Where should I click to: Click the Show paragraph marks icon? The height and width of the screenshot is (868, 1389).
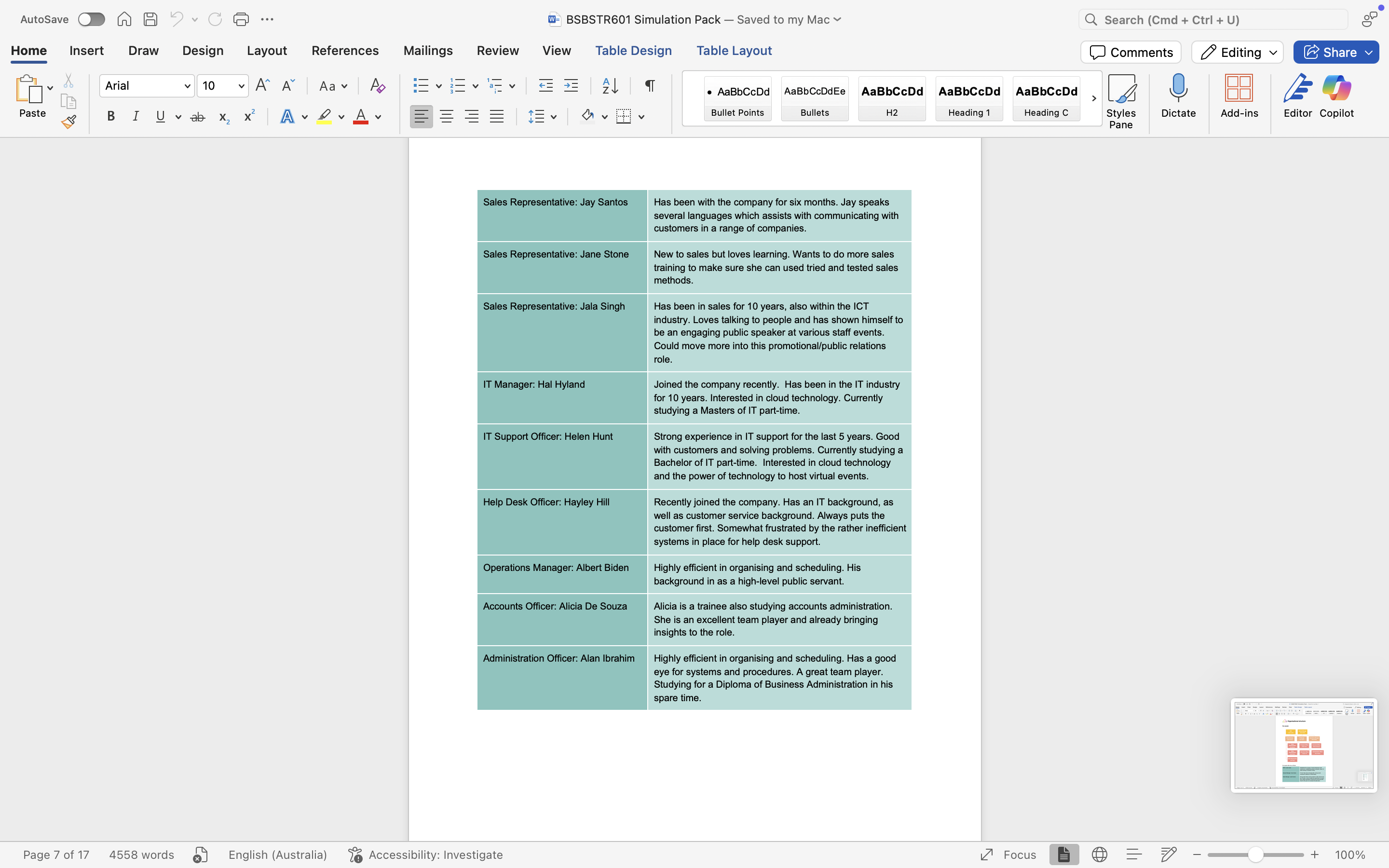[650, 86]
